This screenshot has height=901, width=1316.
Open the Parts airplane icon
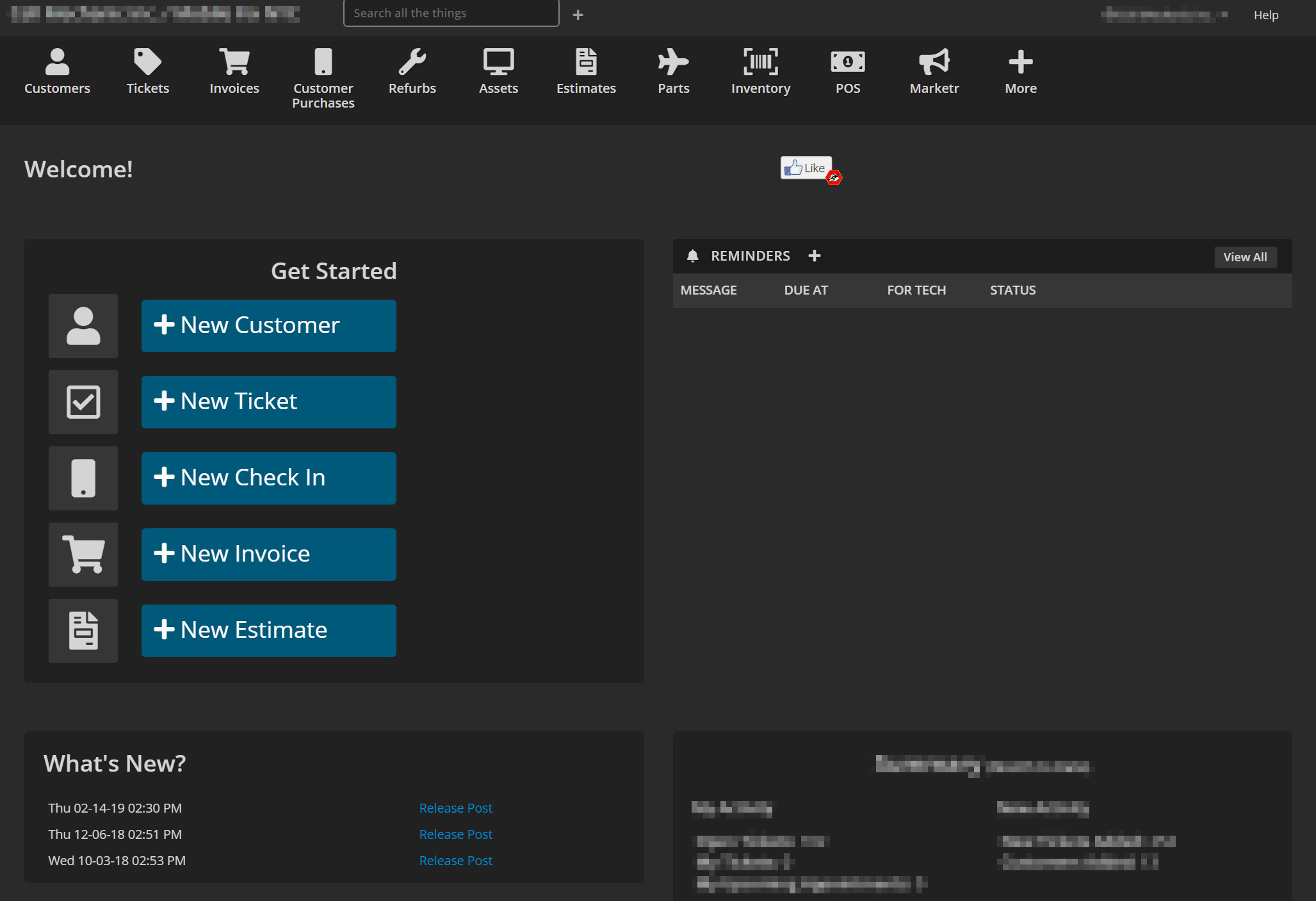click(673, 62)
